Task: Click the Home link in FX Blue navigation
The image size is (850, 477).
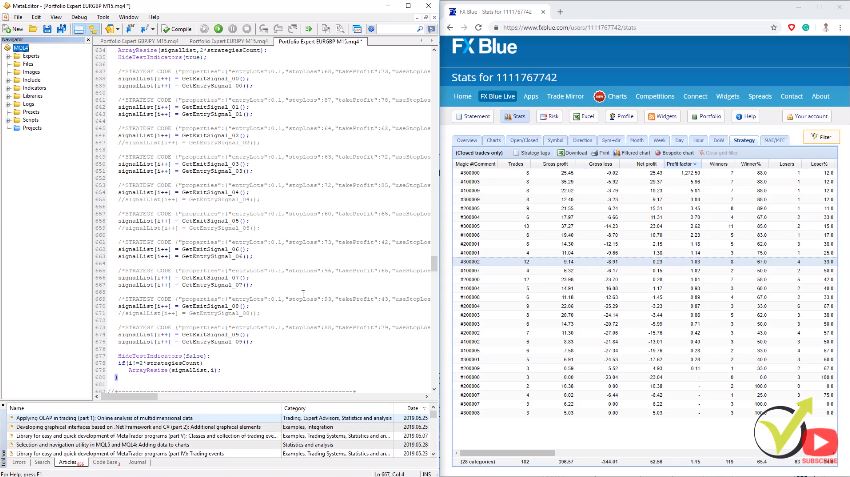Action: tap(462, 96)
